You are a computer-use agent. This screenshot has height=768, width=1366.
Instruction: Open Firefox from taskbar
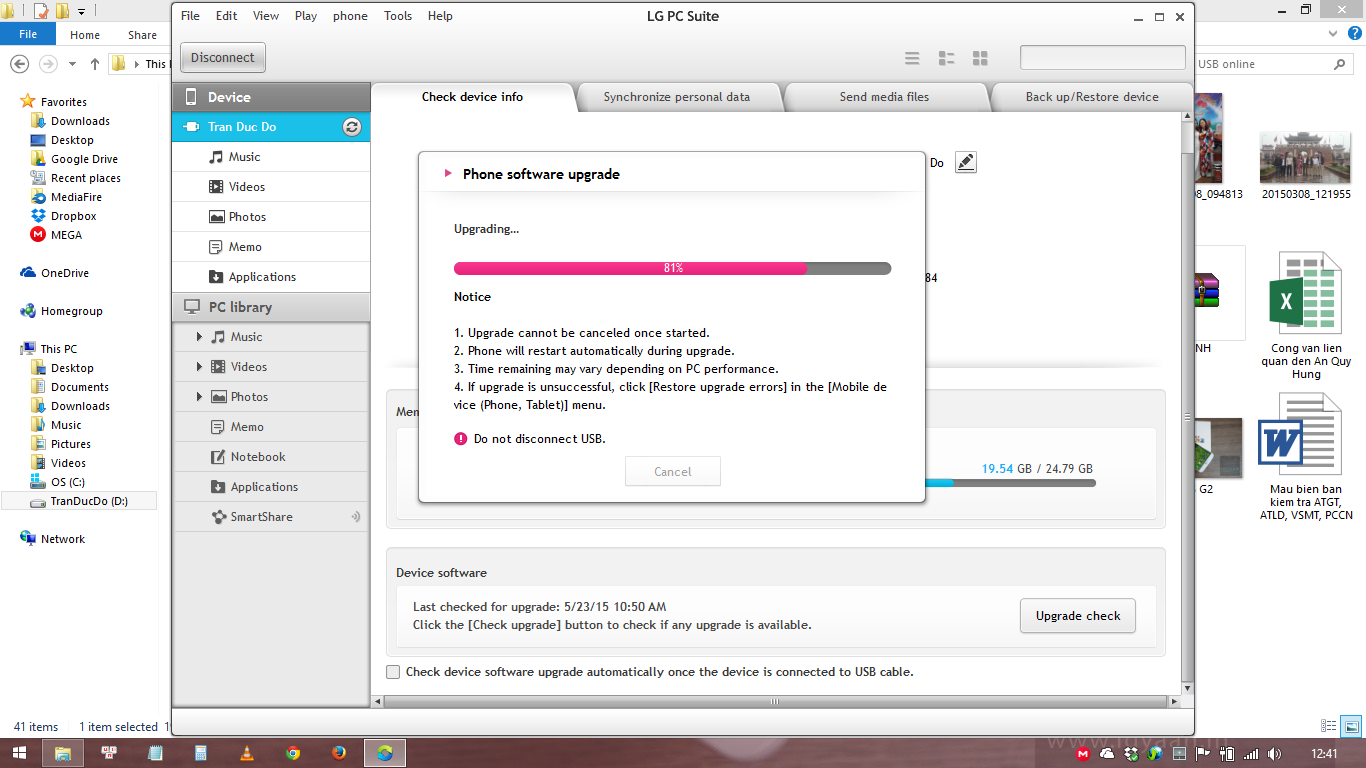339,753
